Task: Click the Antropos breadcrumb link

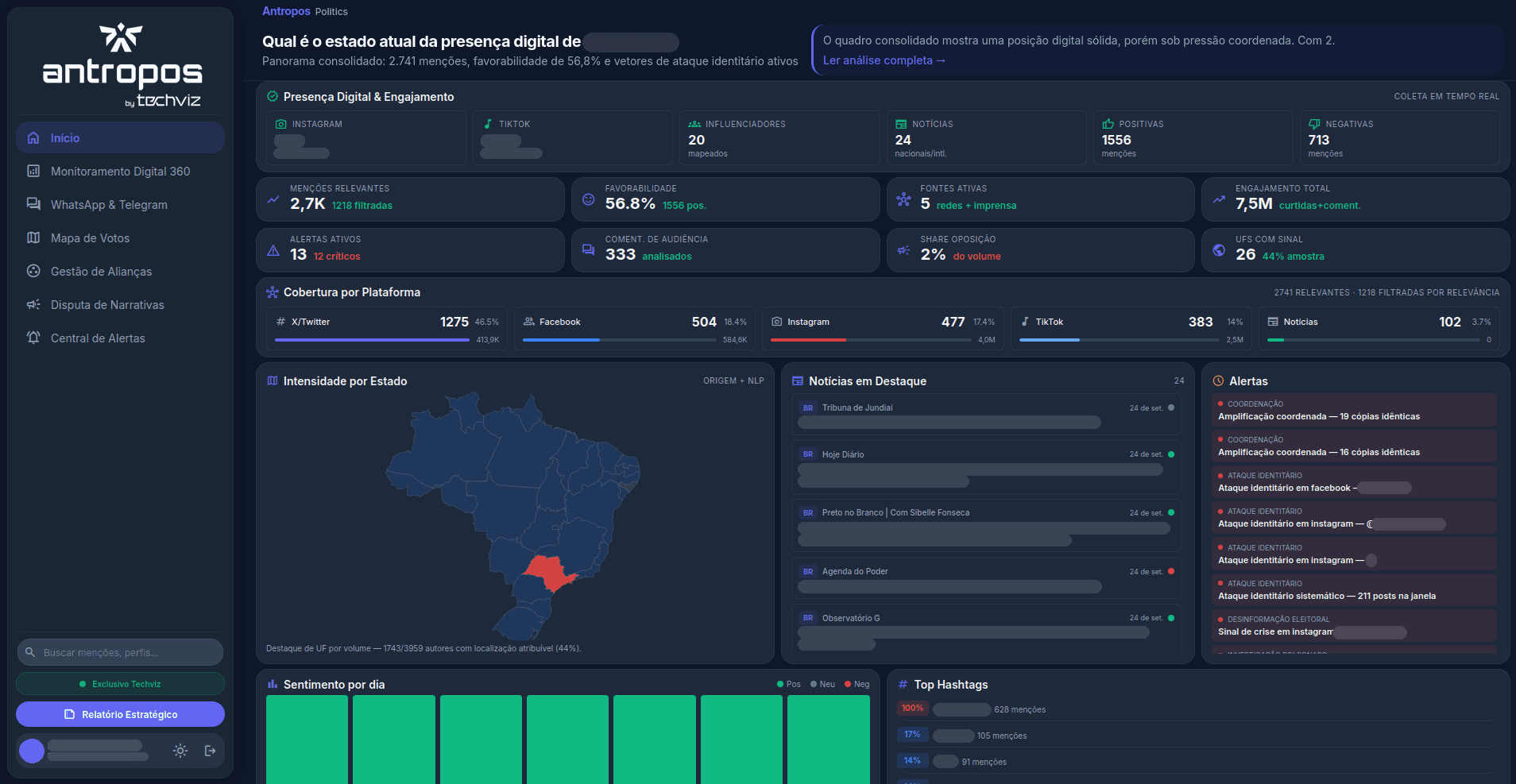Action: pyautogui.click(x=286, y=11)
